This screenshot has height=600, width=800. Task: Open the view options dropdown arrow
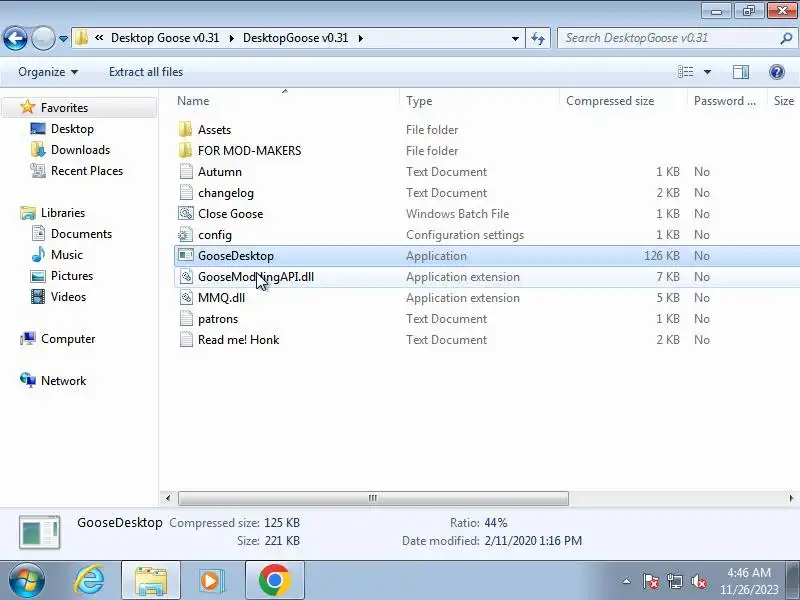(708, 72)
